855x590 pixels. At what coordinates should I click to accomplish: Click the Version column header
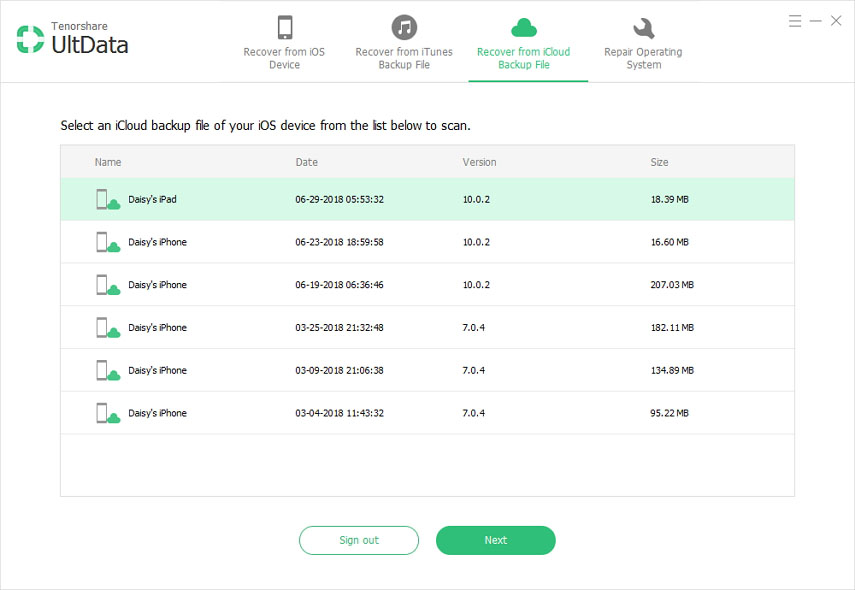478,162
